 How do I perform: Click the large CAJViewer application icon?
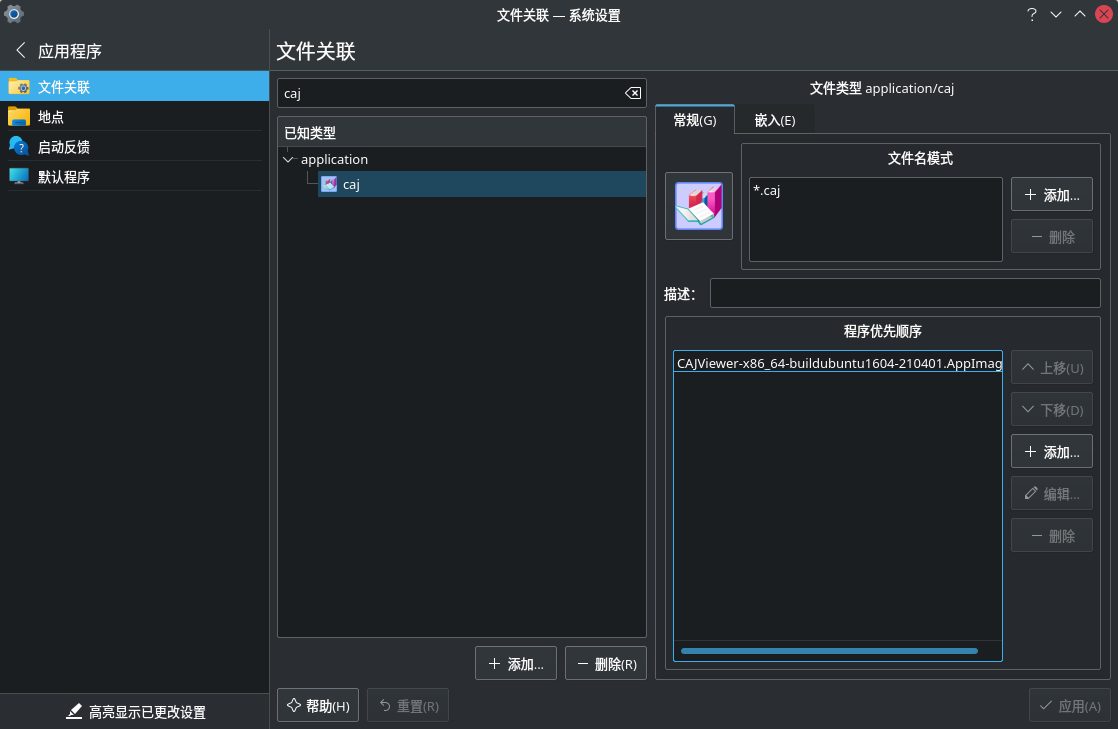(697, 205)
